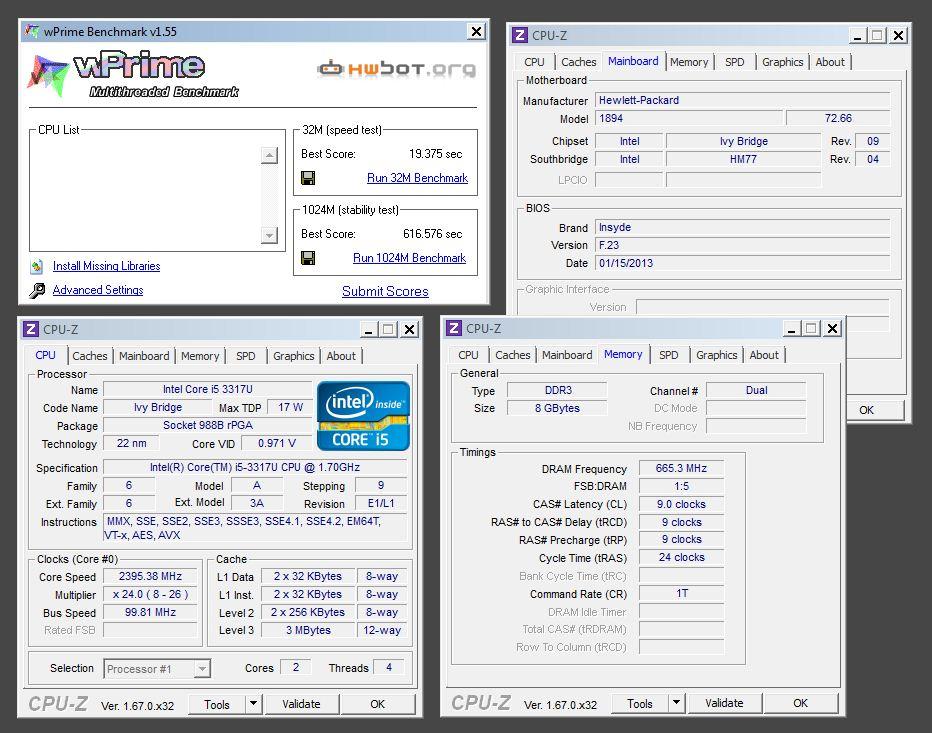Click OK in the CPU-Z CPU window

[377, 704]
